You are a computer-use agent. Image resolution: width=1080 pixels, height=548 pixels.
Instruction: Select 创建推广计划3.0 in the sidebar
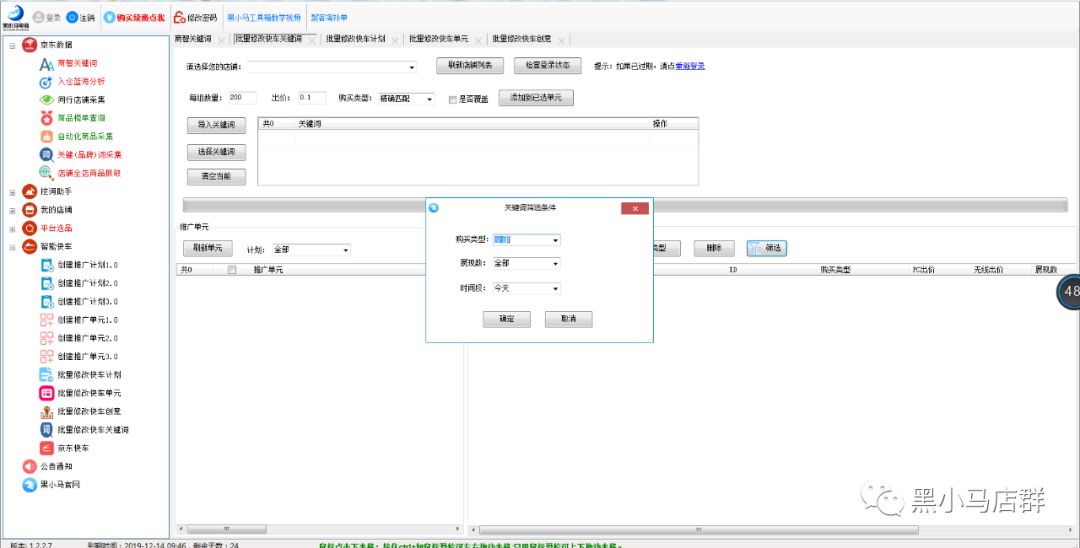click(87, 302)
